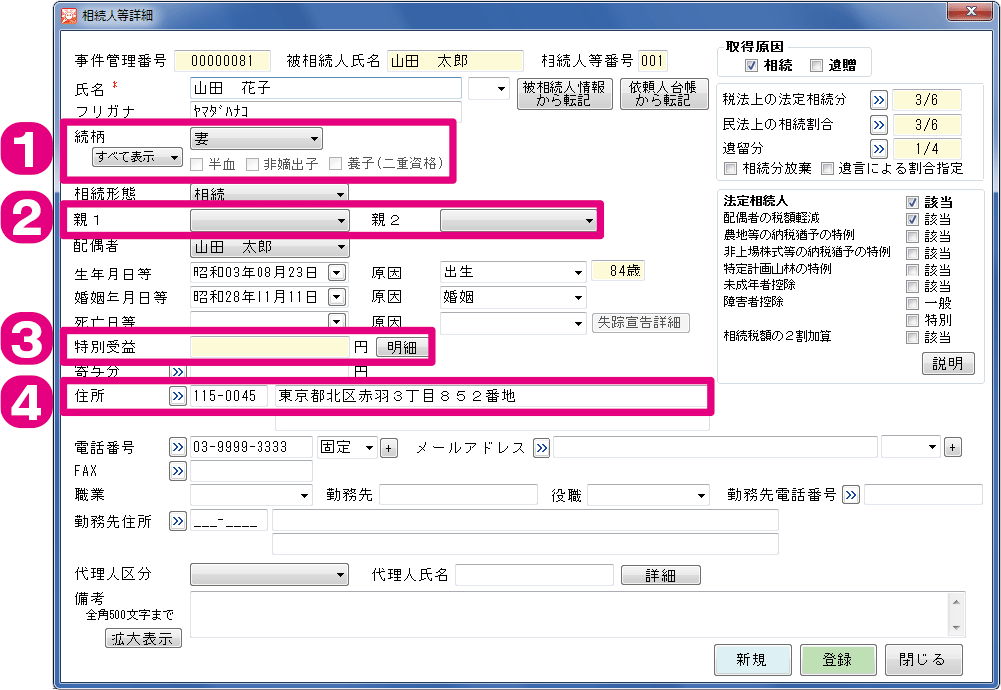Open the 生年月日等 date picker dropdown
1001x690 pixels.
coord(336,272)
